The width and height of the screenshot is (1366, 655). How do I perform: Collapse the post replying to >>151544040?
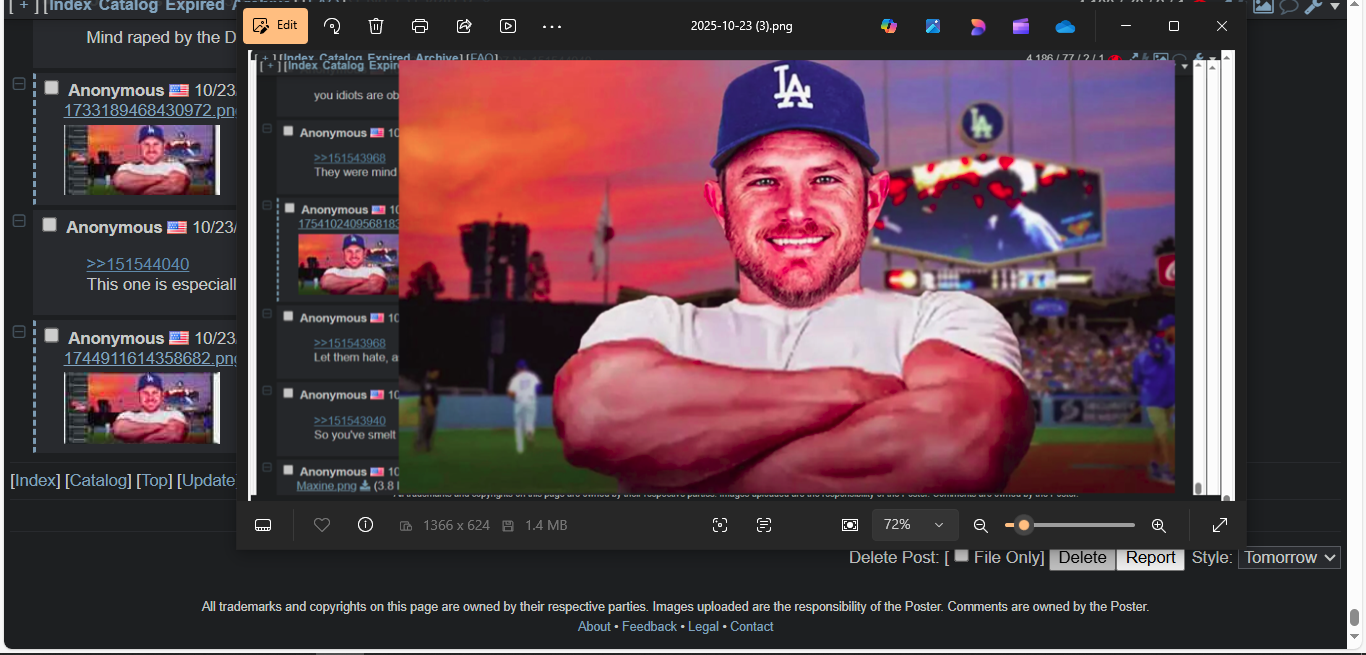point(19,221)
